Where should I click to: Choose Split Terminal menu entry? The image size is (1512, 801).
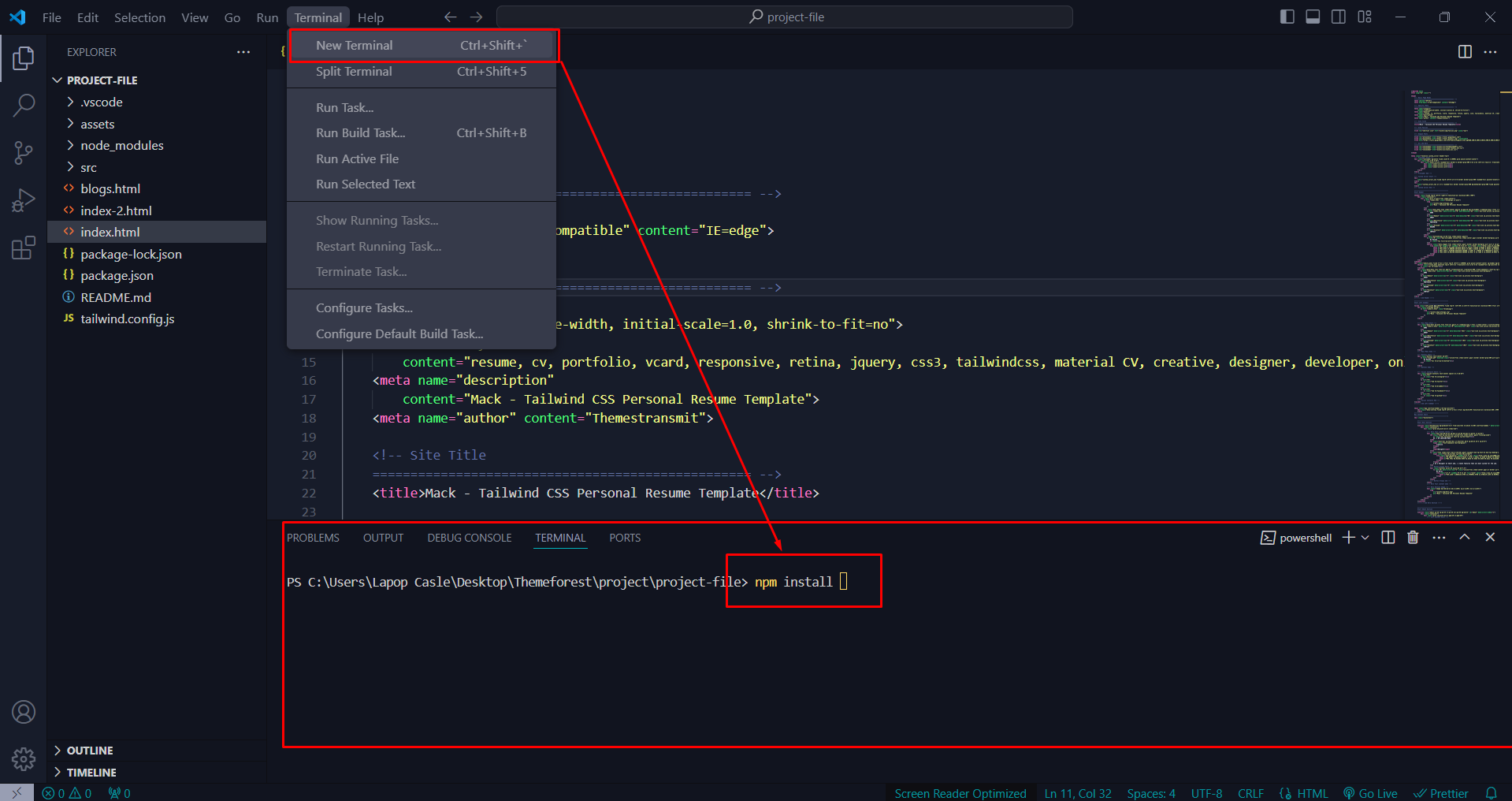(x=422, y=71)
